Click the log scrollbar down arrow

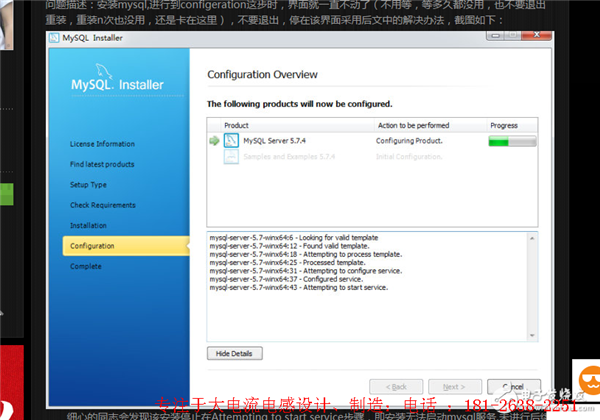pos(532,335)
